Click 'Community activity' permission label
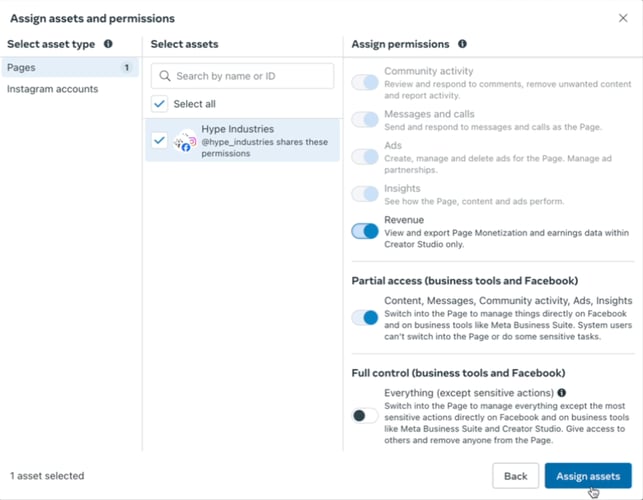 point(429,71)
